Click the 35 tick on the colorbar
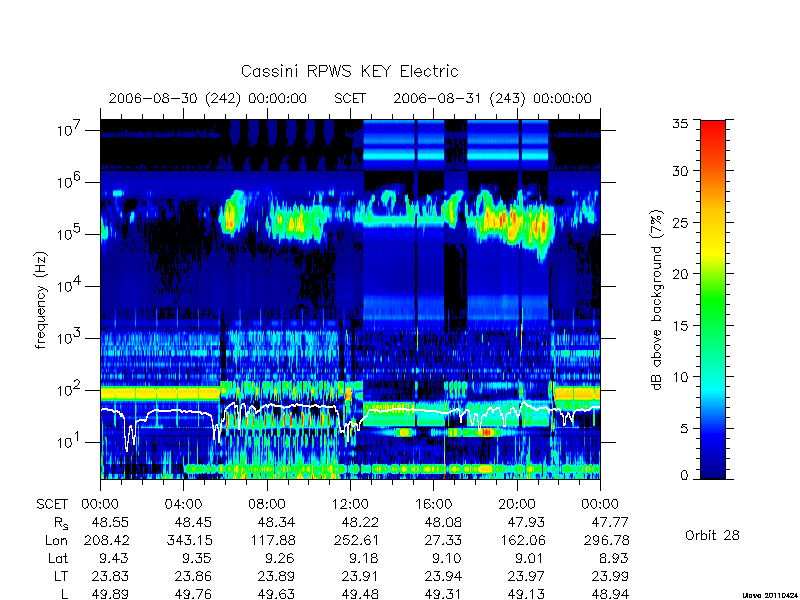800x600 pixels. tap(680, 123)
